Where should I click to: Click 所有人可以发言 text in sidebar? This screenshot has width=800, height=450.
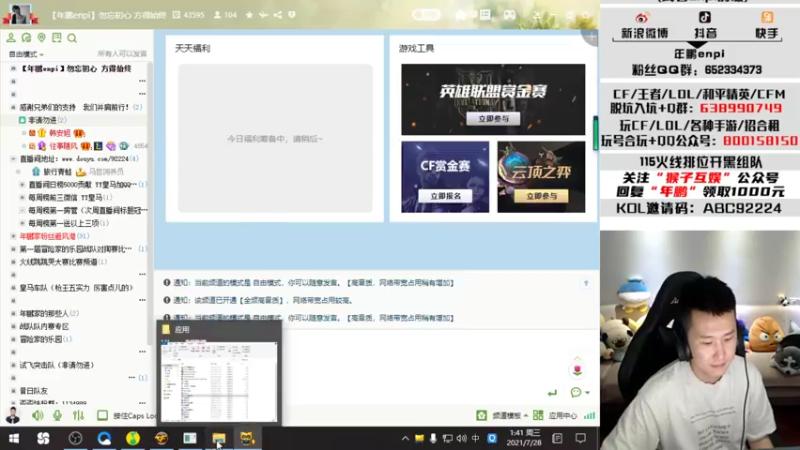click(x=122, y=54)
